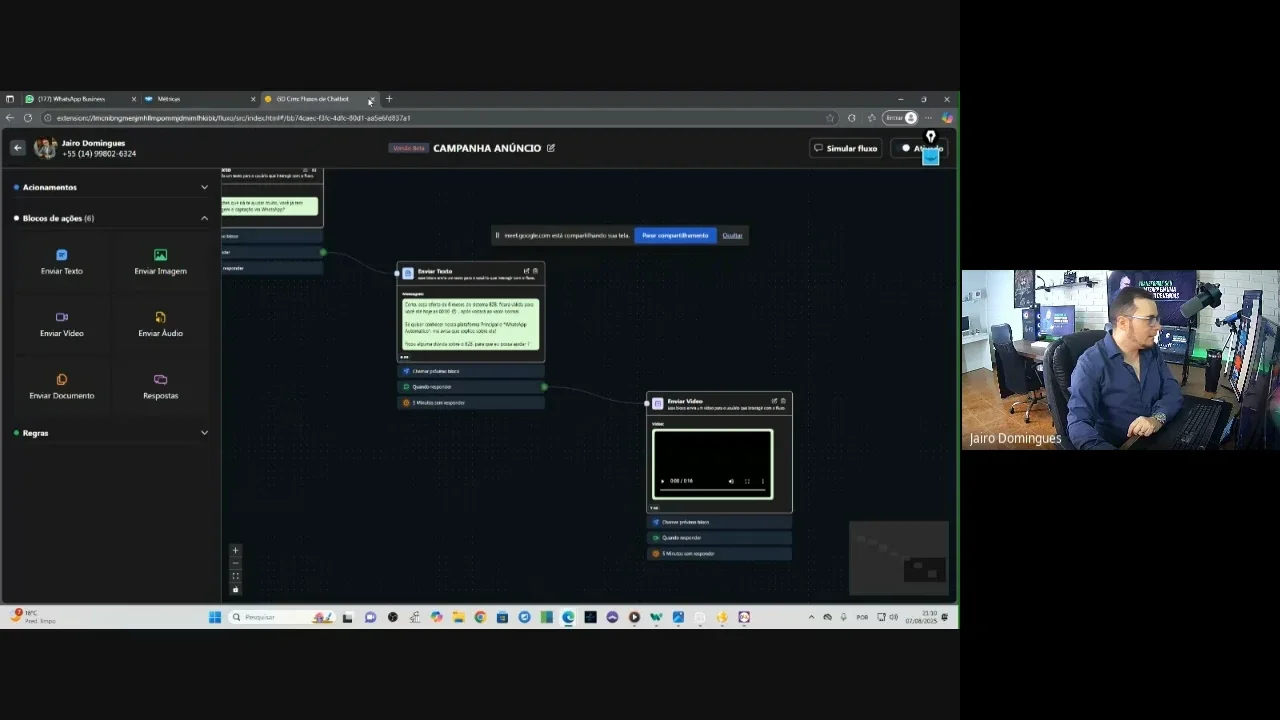The height and width of the screenshot is (720, 1280).
Task: Click the green message text in Enviar Texto node
Action: coord(471,324)
